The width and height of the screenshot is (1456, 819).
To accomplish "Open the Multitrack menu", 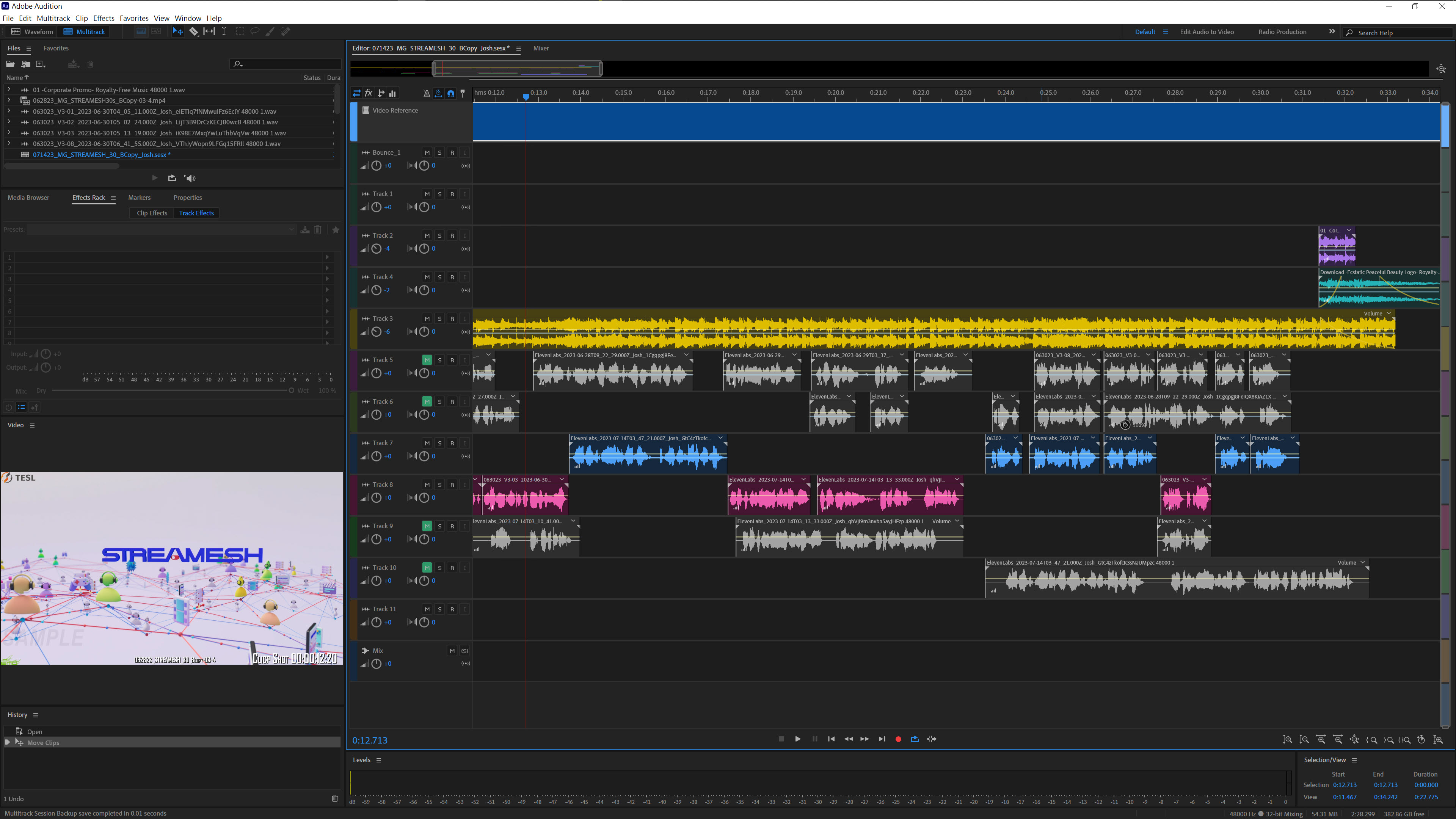I will click(x=53, y=18).
